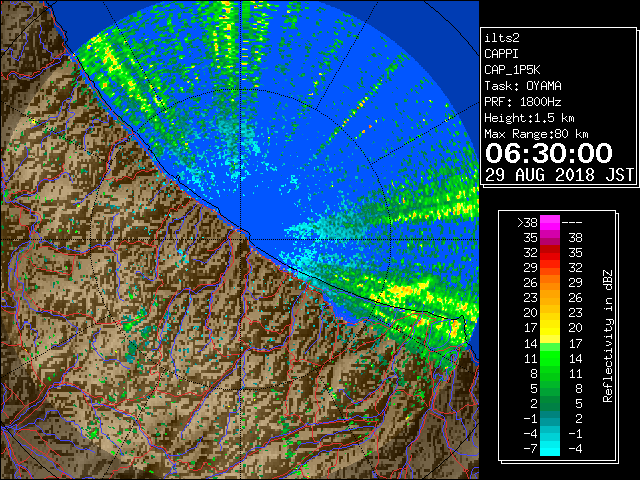Select the 'Height:1.5 km' text

tap(529, 118)
